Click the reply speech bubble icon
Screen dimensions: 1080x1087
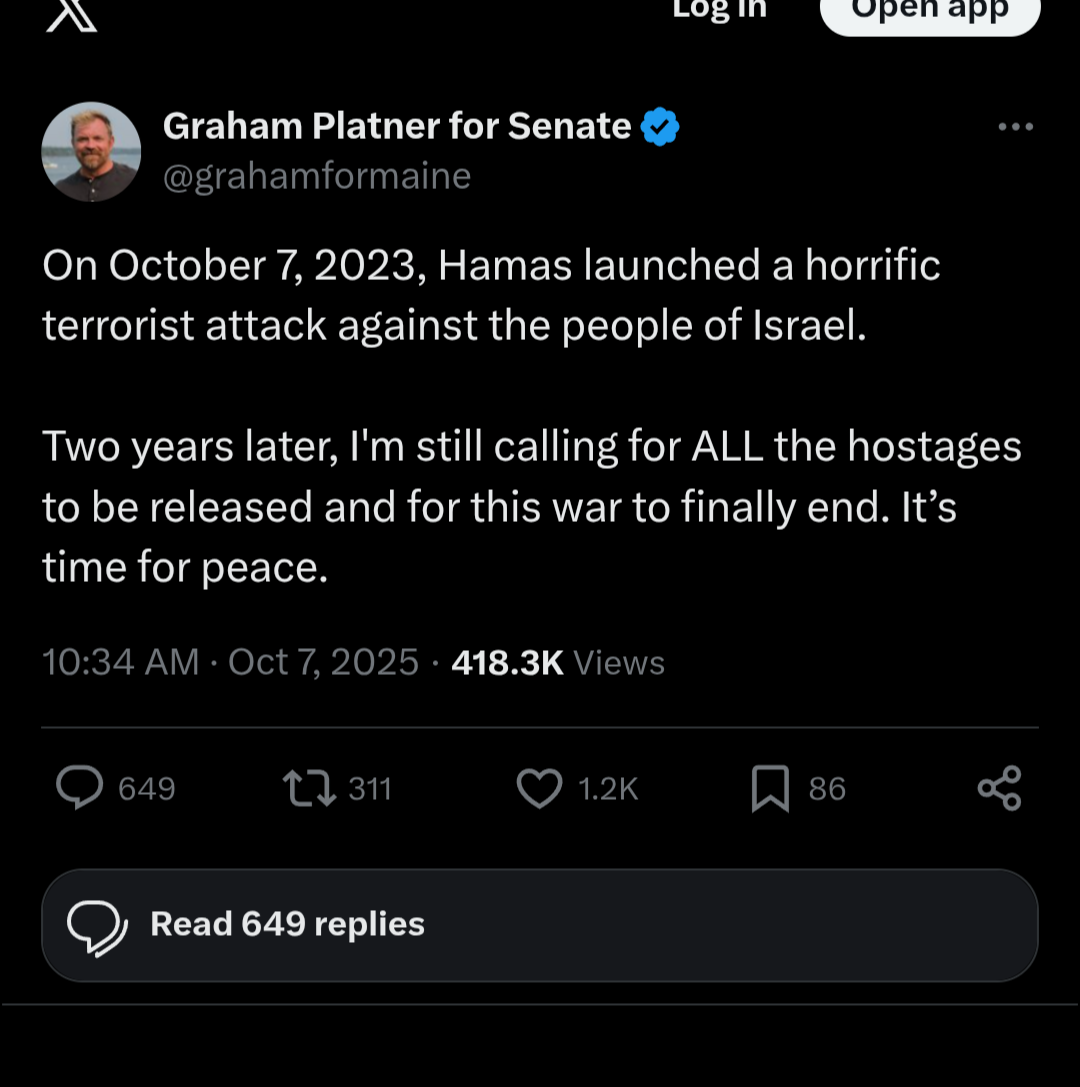[x=80, y=788]
